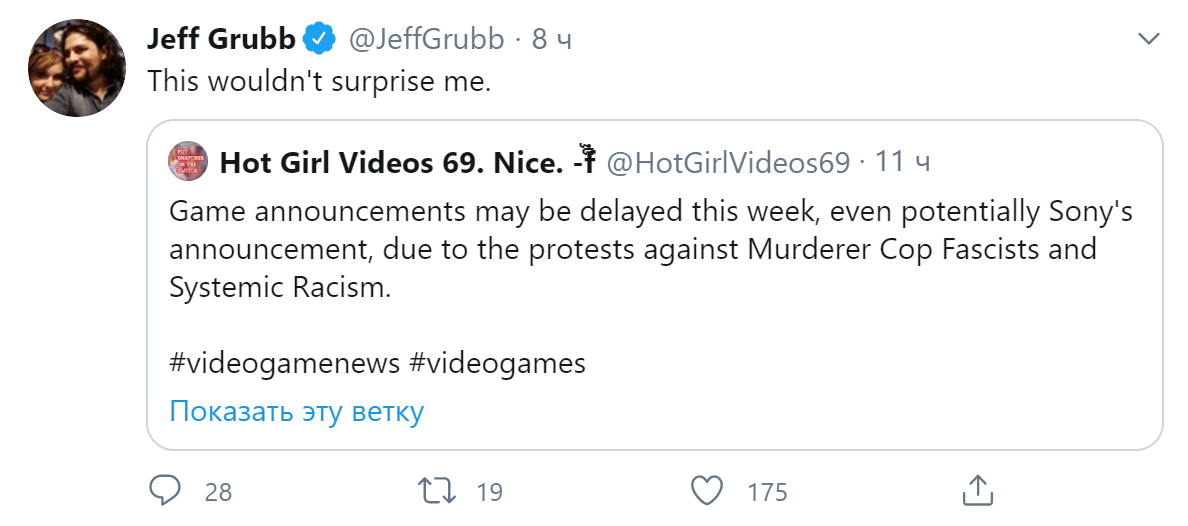Click the like count 175

click(x=767, y=491)
